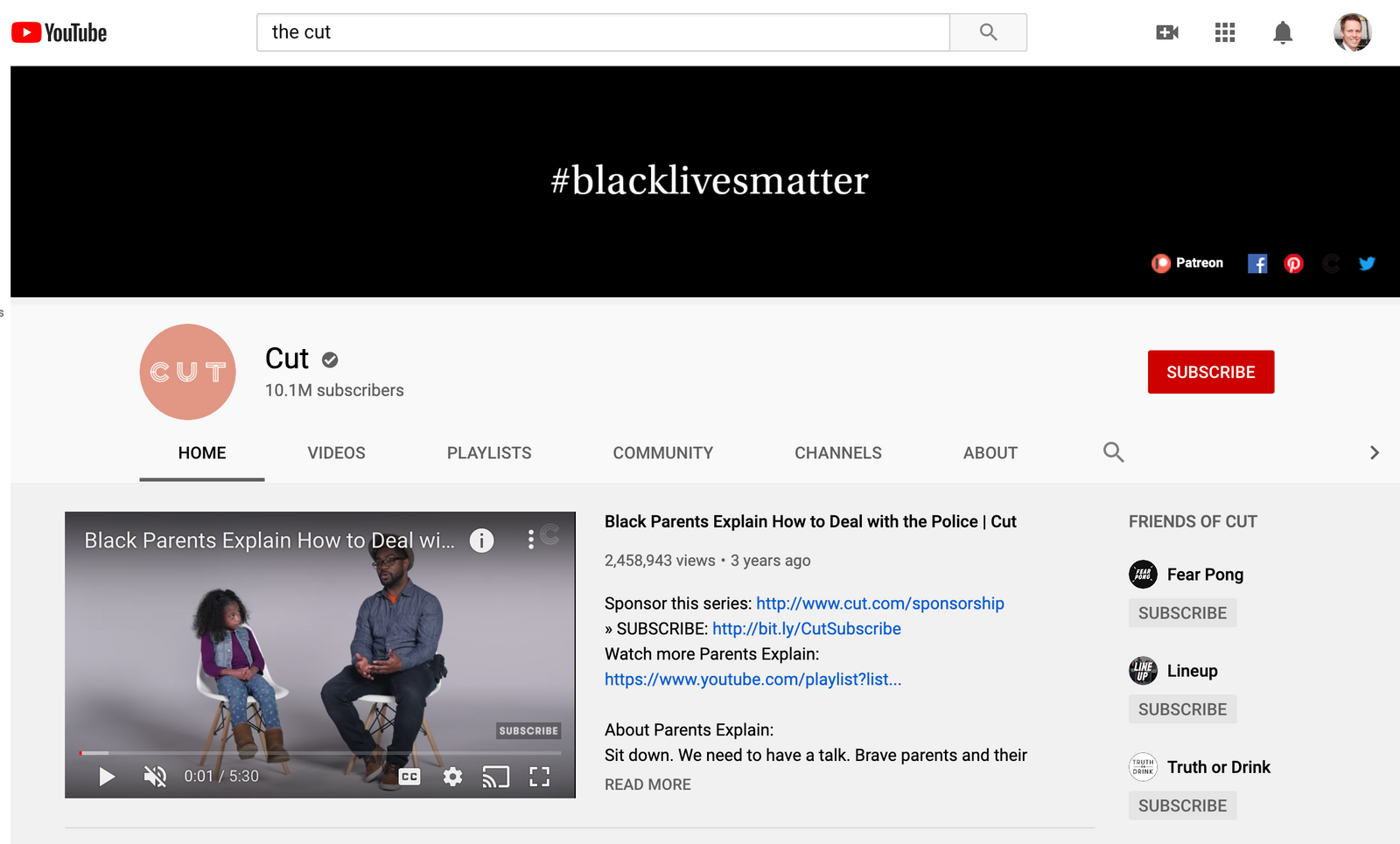1400x844 pixels.
Task: Switch to the COMMUNITY tab
Action: click(x=662, y=453)
